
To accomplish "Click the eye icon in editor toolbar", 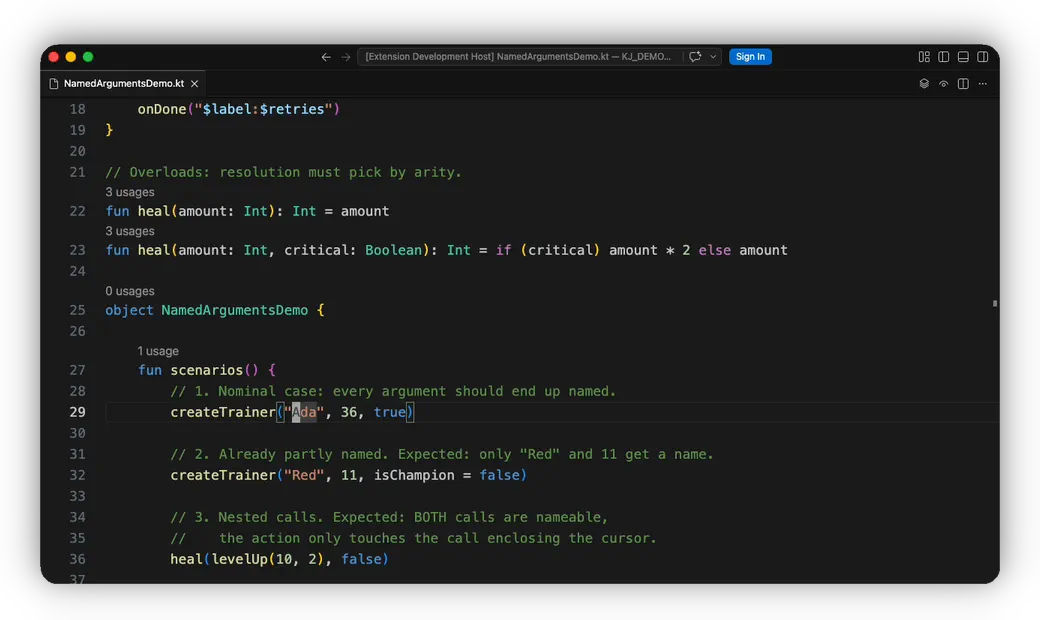I will click(x=943, y=84).
